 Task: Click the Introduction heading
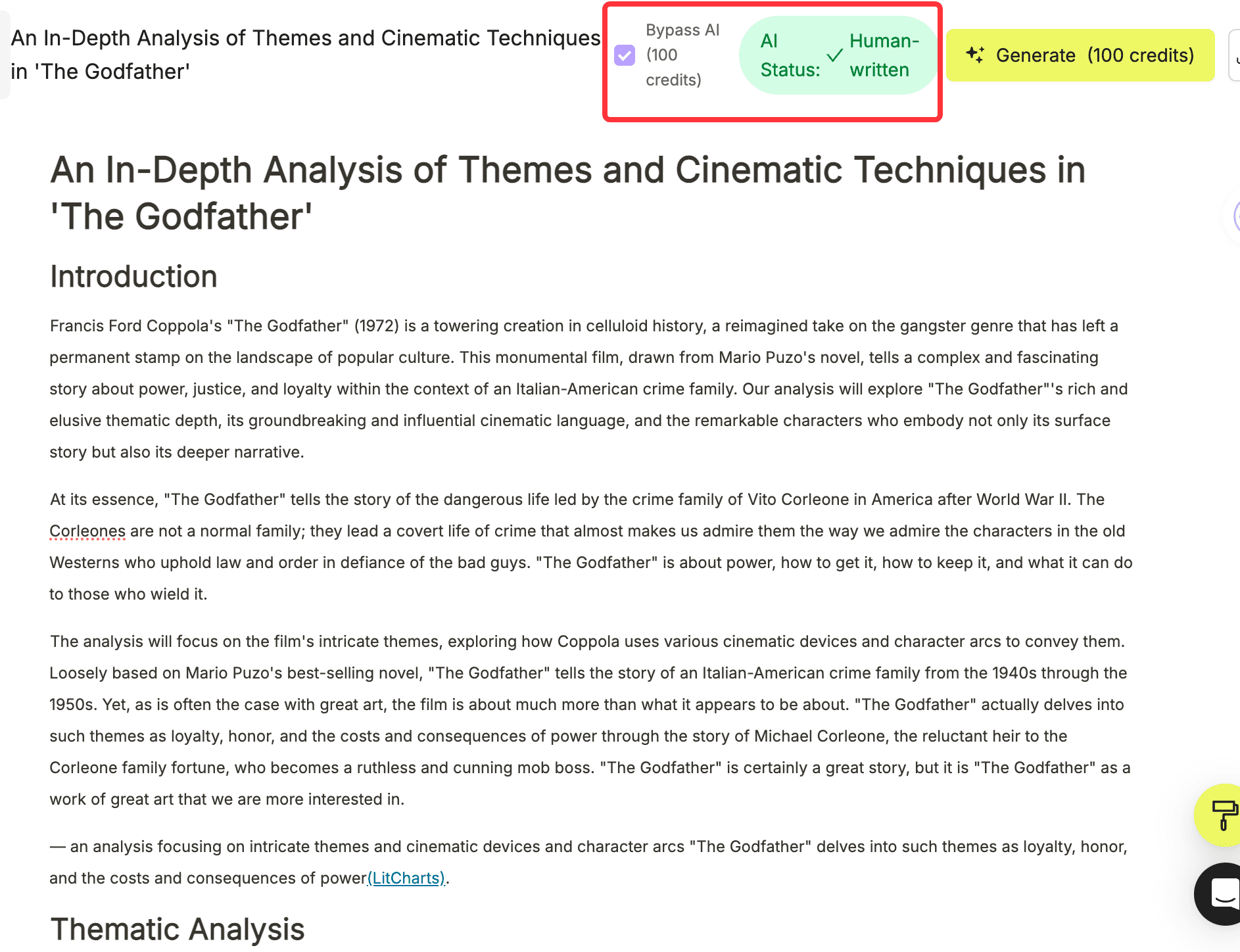(x=133, y=277)
